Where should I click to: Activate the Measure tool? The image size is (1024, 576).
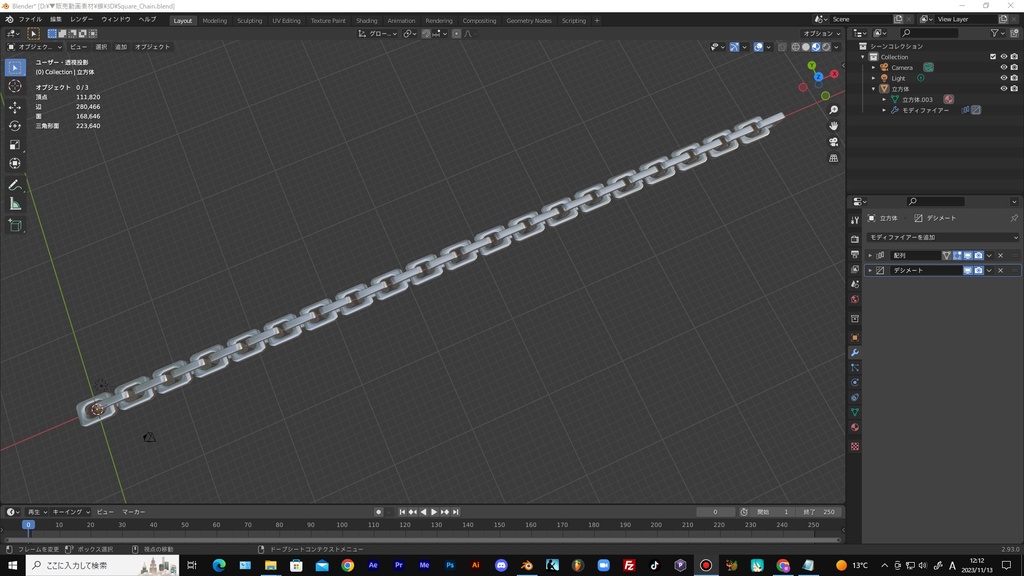pos(14,204)
